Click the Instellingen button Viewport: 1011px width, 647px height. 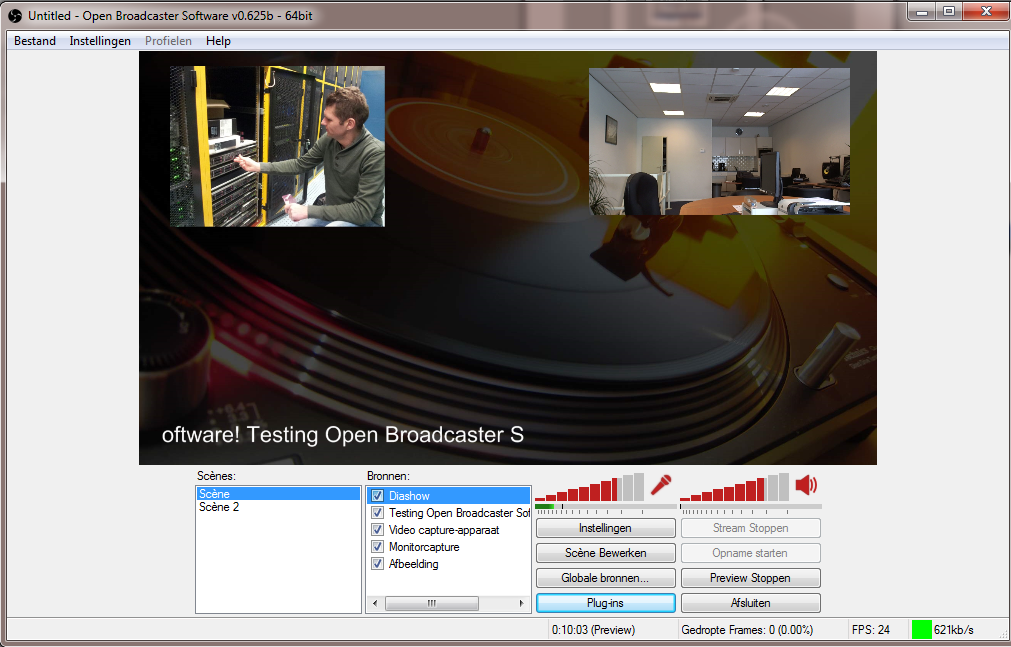[x=605, y=528]
